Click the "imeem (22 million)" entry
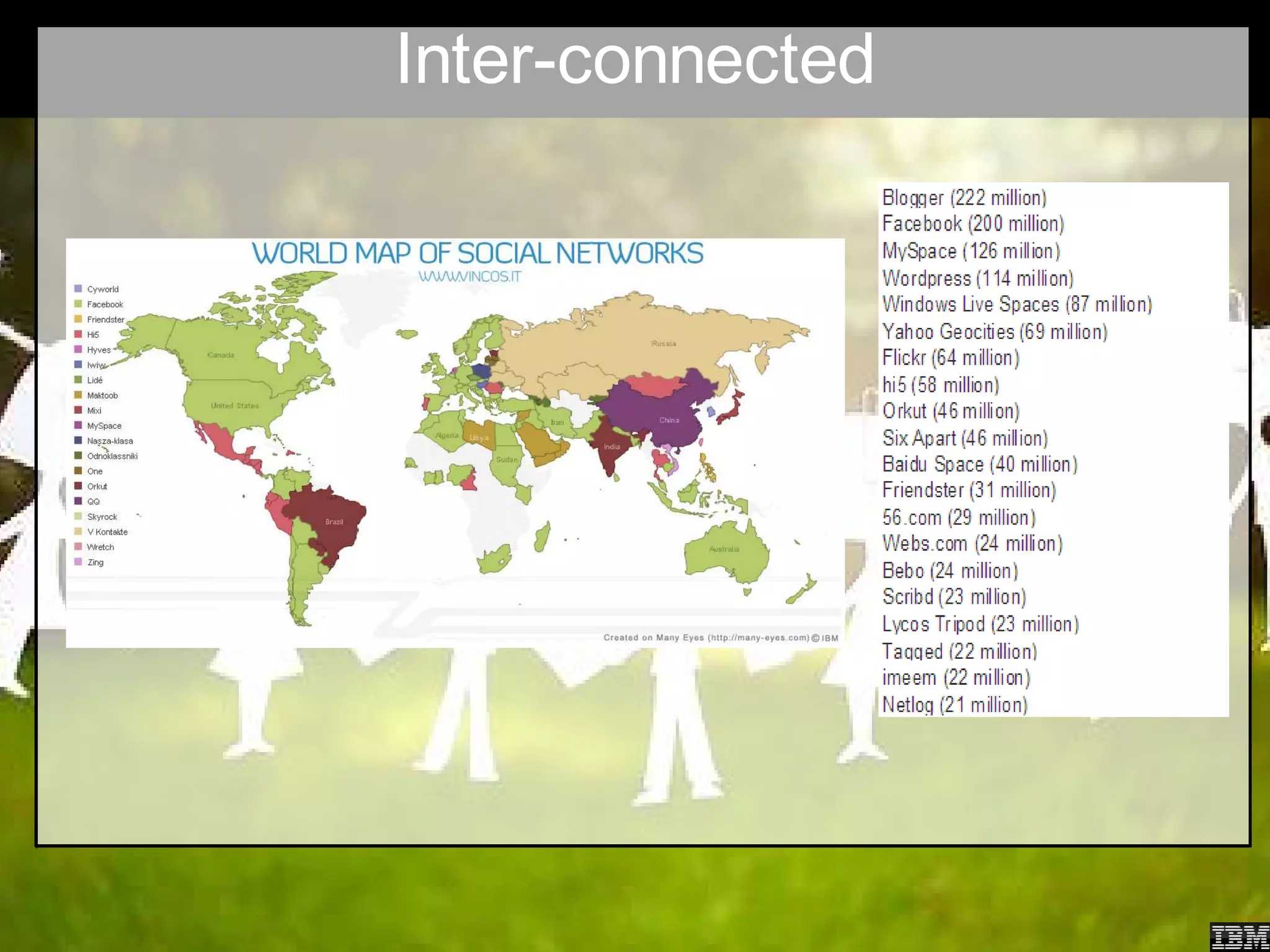Screen dimensions: 1270x952 (956, 677)
